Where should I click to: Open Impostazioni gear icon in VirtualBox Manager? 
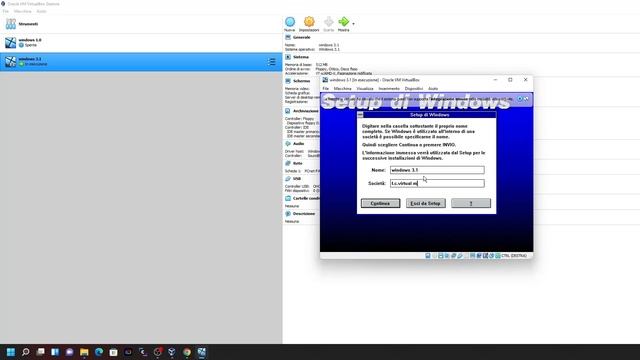coord(309,22)
